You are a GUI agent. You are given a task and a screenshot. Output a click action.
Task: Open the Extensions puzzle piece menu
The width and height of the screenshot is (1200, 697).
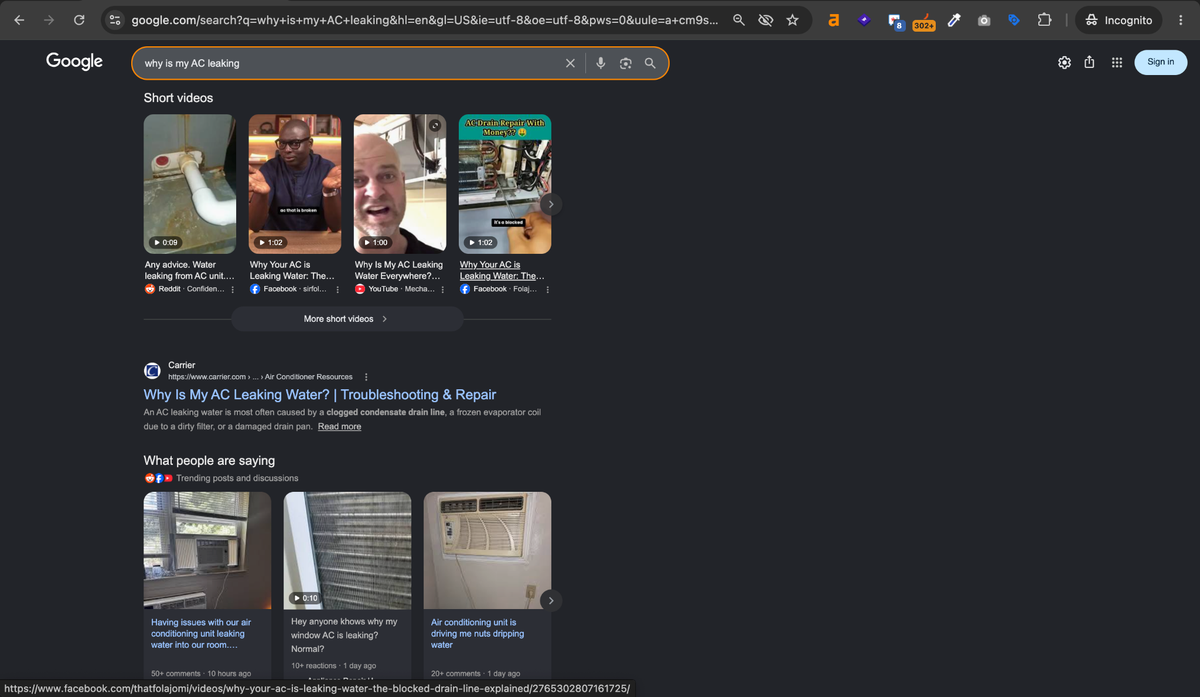tap(1044, 20)
